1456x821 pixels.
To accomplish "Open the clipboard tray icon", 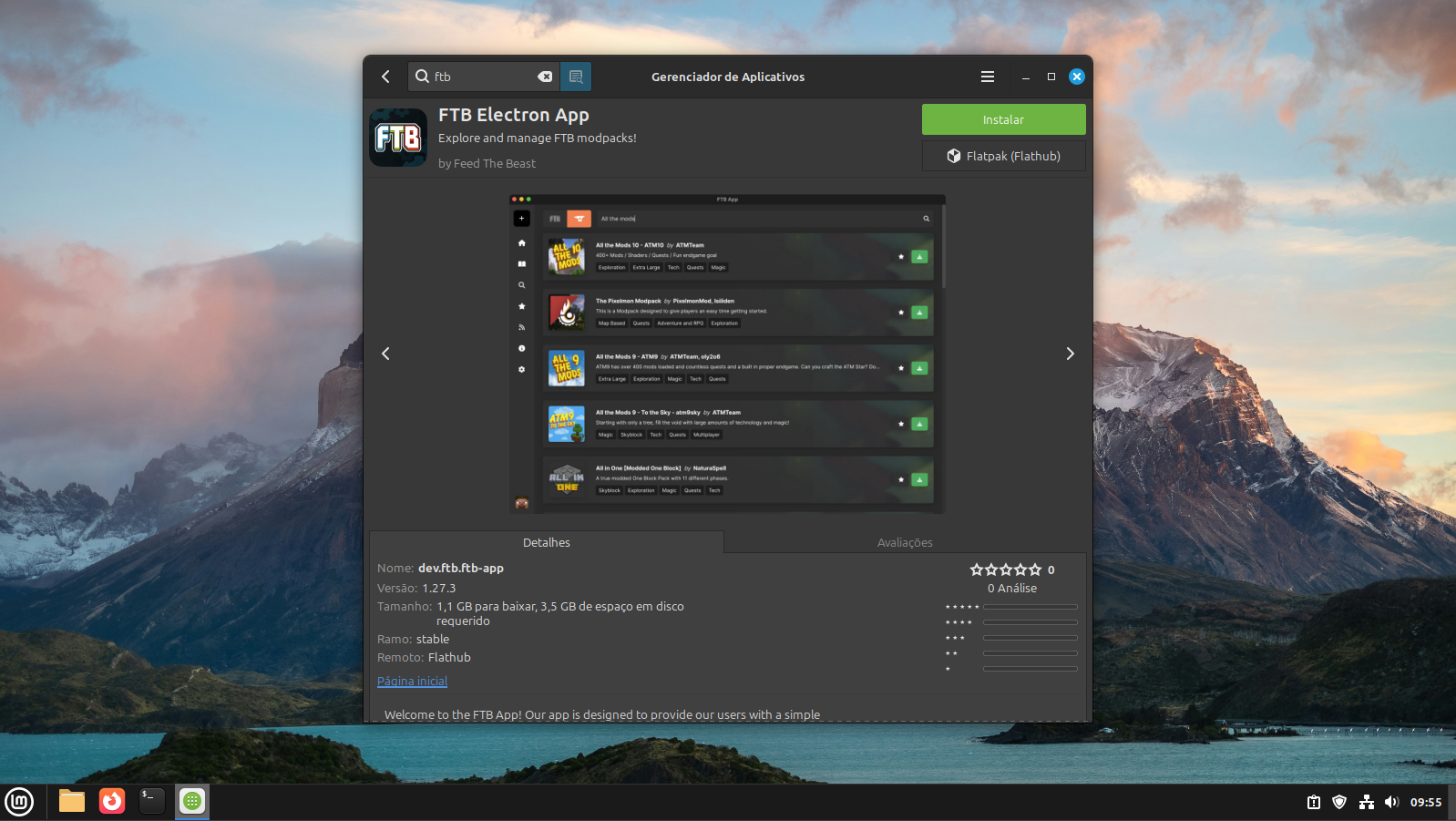I will point(1314,802).
